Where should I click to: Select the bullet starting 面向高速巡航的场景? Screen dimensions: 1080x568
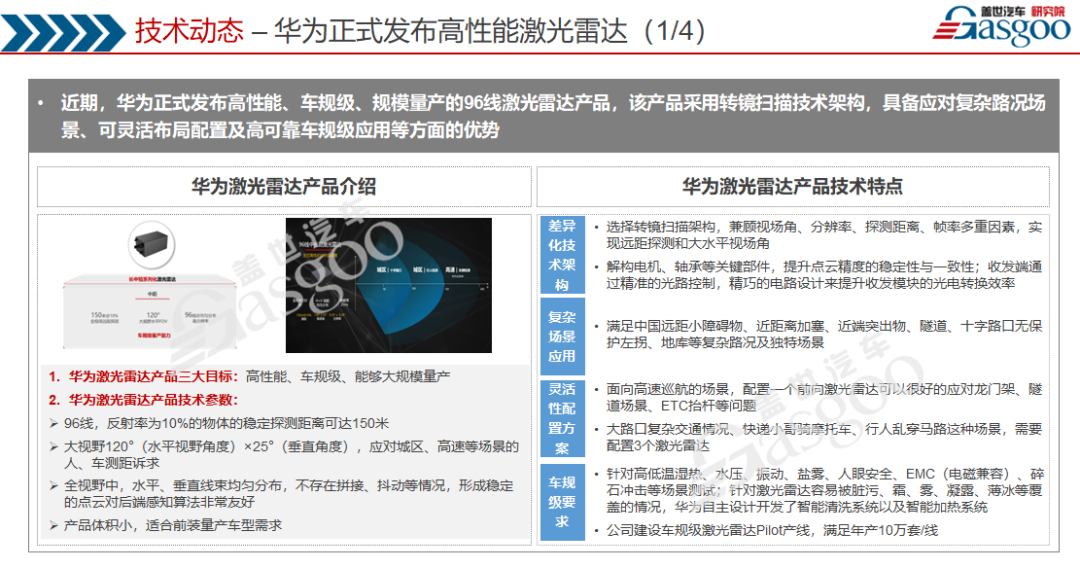pos(818,397)
